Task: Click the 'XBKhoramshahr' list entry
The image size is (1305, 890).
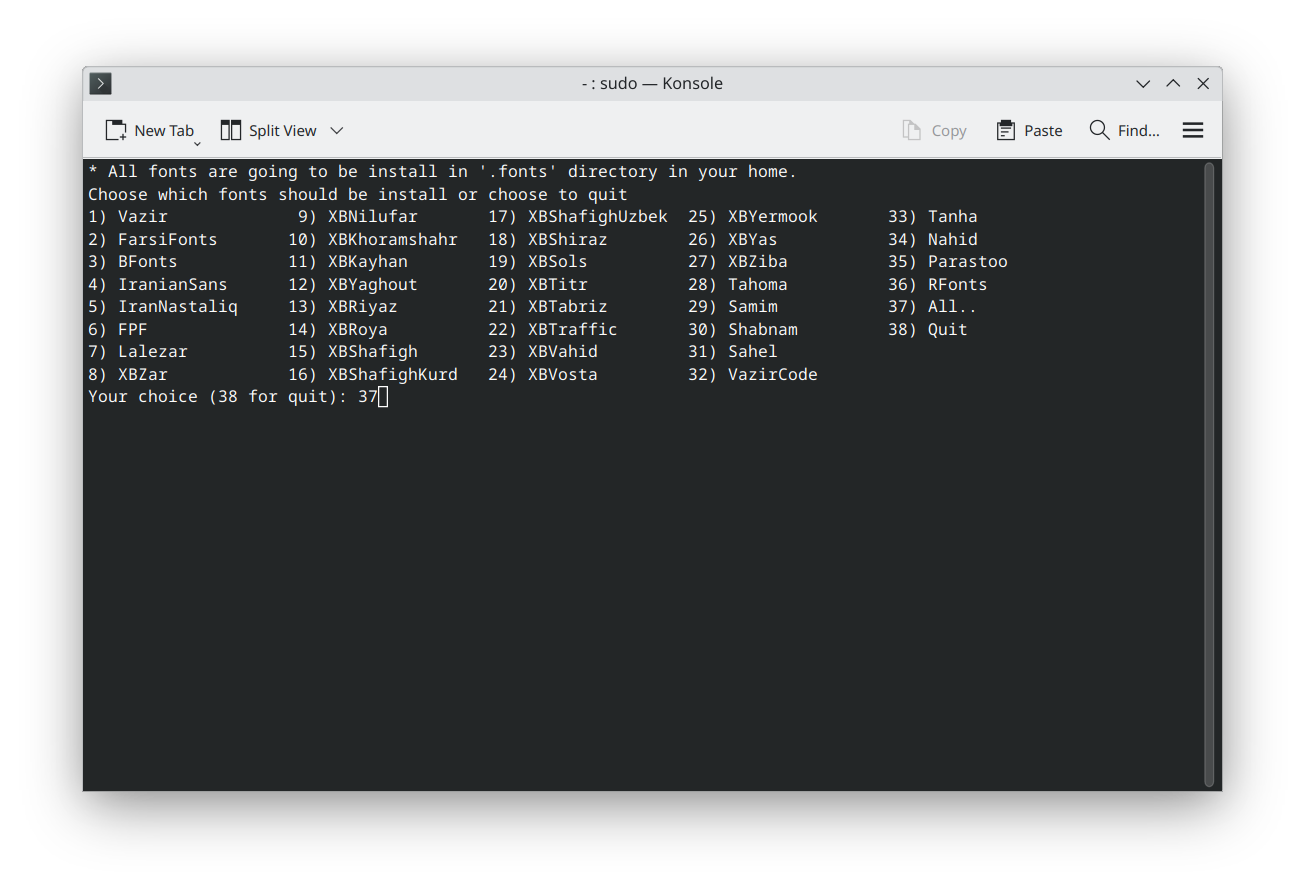Action: [x=393, y=240]
